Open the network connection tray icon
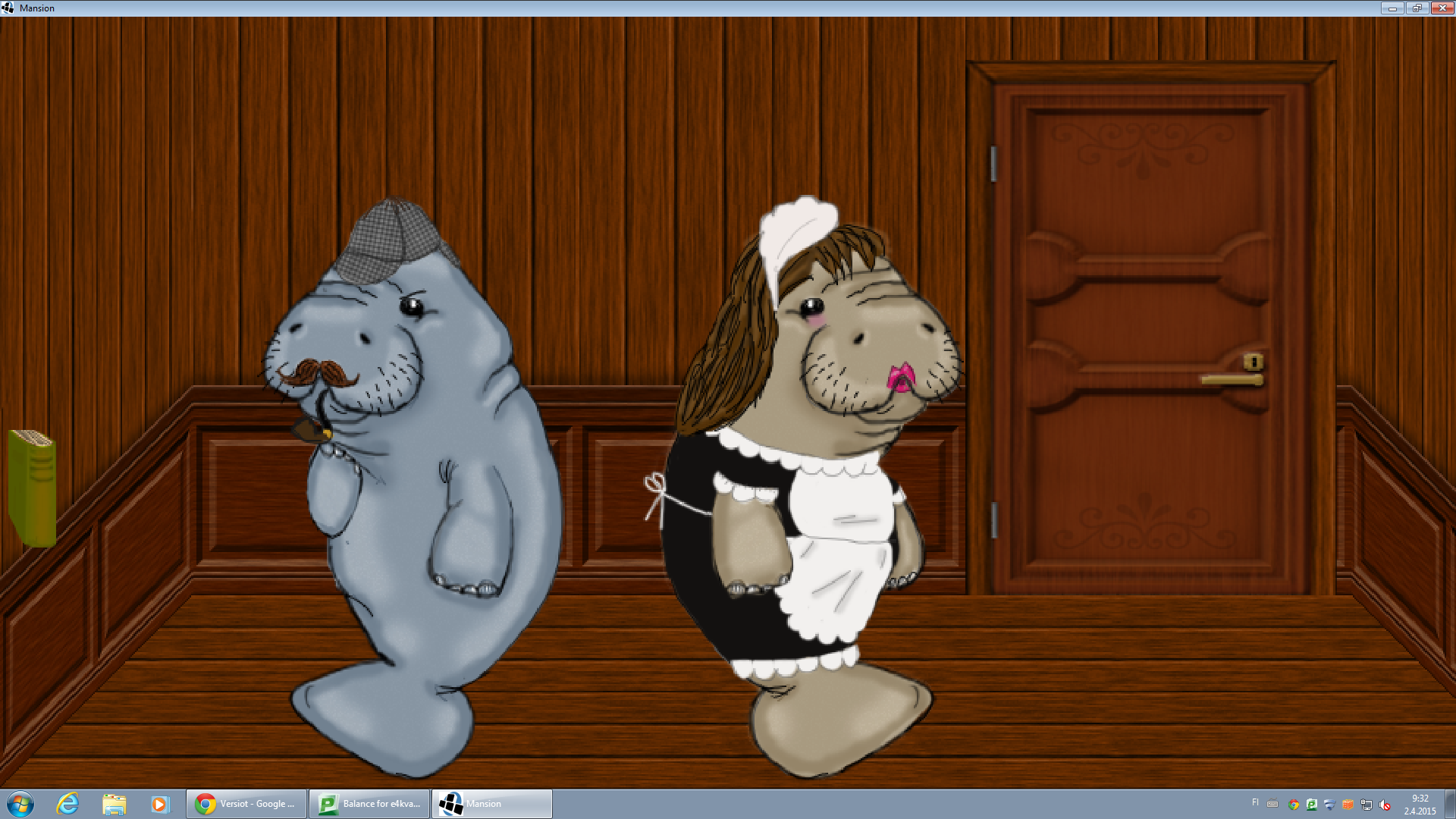This screenshot has height=819, width=1456. click(1367, 805)
